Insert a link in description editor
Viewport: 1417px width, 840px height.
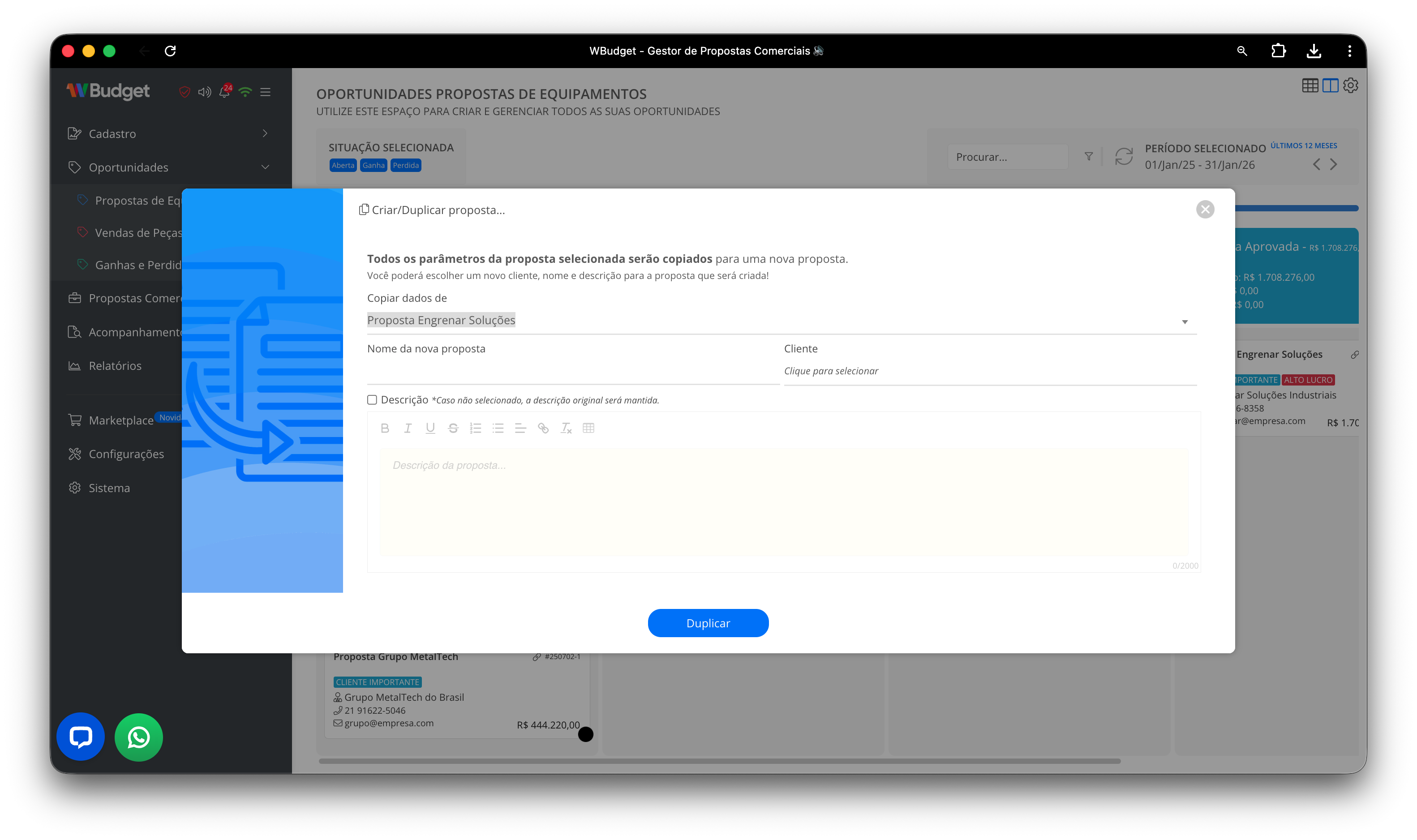[x=543, y=428]
